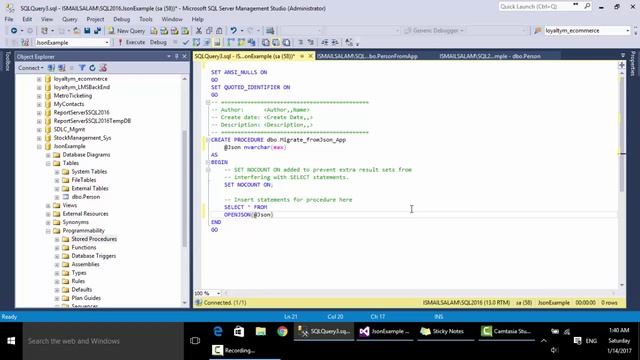Expand the MetroTicketing database node
The height and width of the screenshot is (360, 640).
(x=39, y=96)
